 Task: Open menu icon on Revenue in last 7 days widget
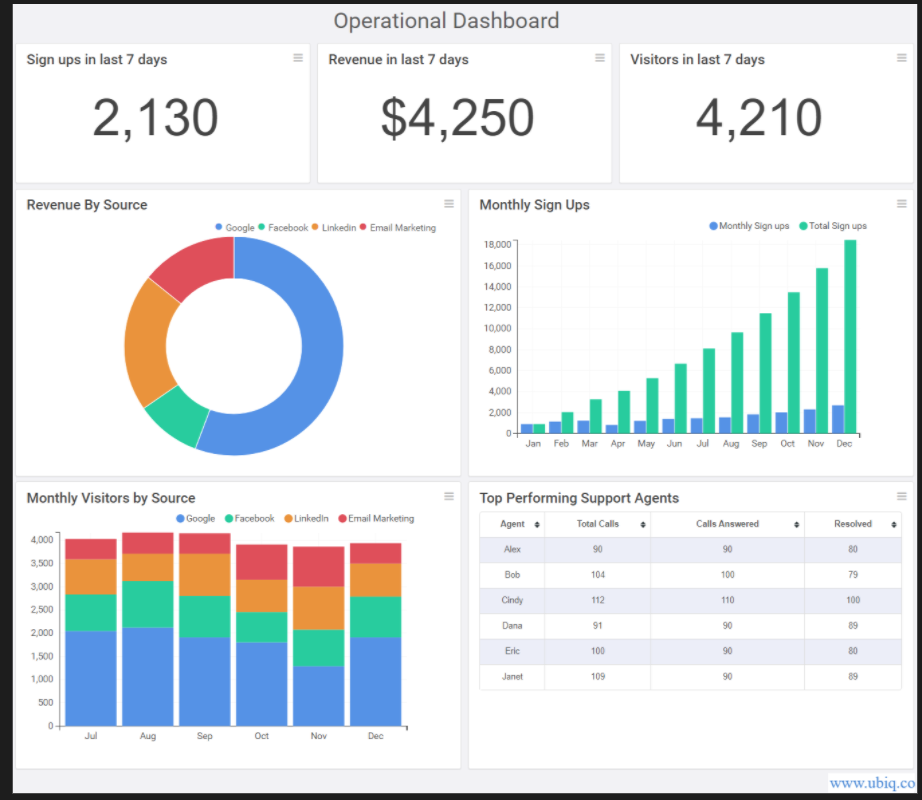pos(600,58)
